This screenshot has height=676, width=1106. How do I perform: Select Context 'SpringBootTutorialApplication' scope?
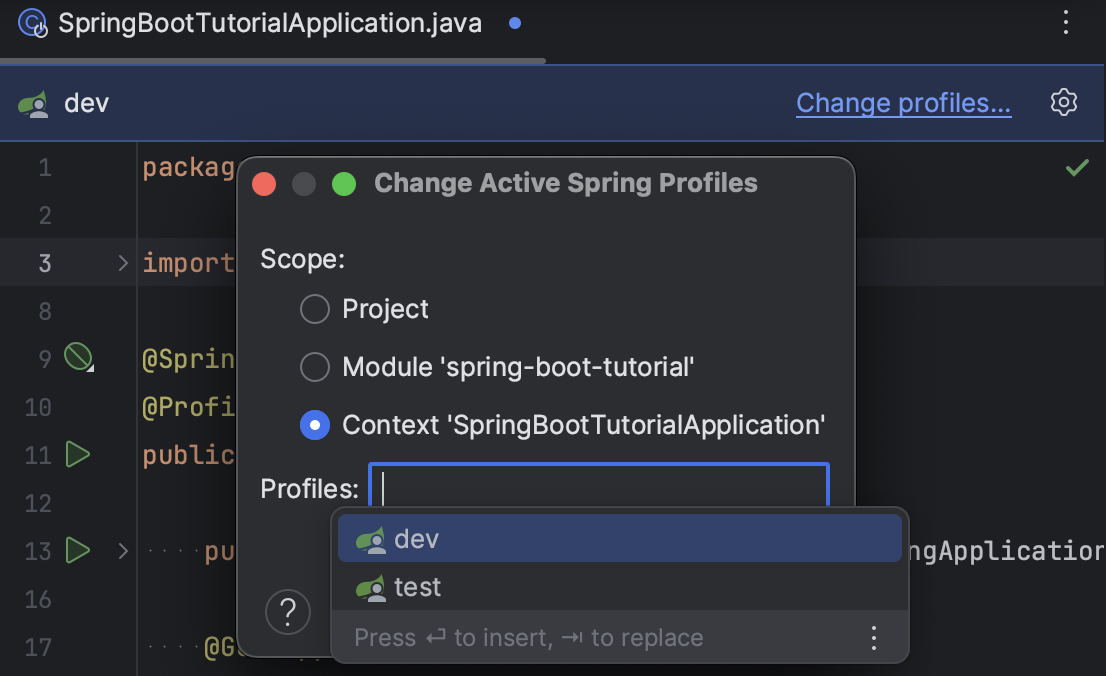(315, 425)
